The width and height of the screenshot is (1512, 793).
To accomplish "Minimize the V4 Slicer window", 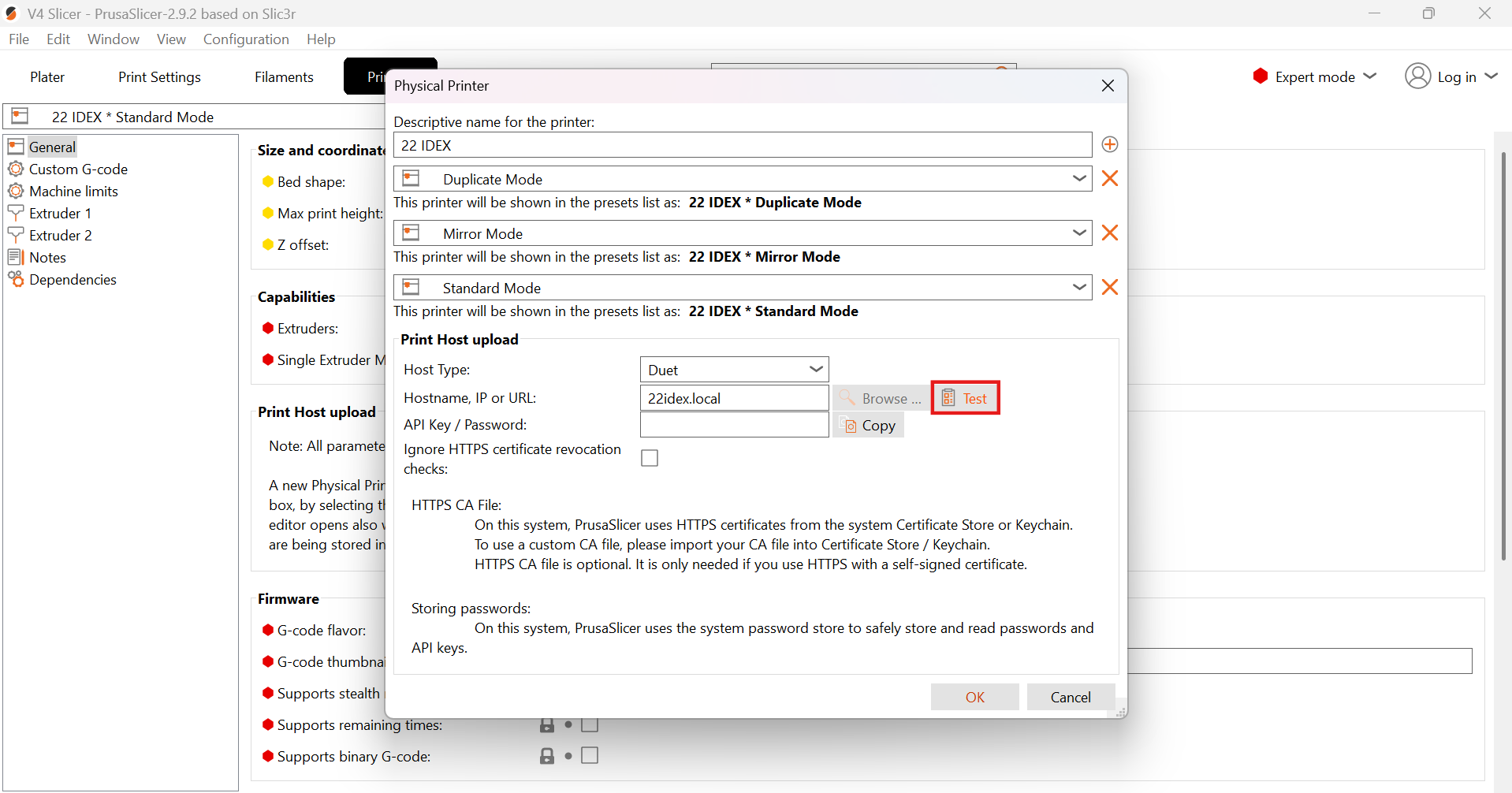I will 1374,13.
